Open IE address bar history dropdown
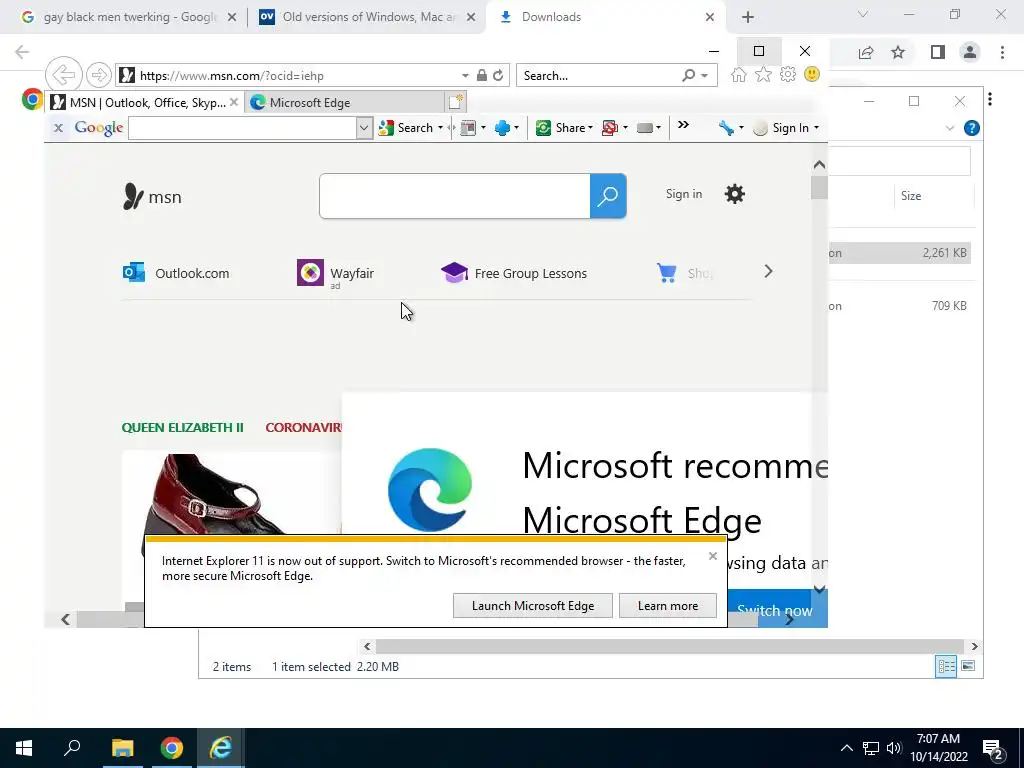 coord(465,76)
